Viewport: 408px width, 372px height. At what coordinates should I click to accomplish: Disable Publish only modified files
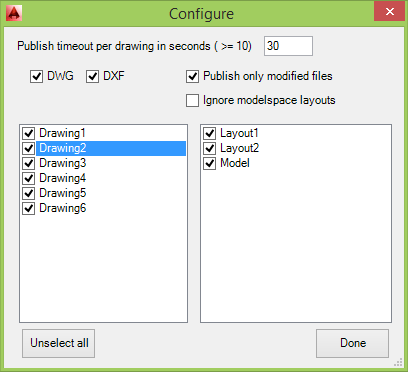point(192,76)
